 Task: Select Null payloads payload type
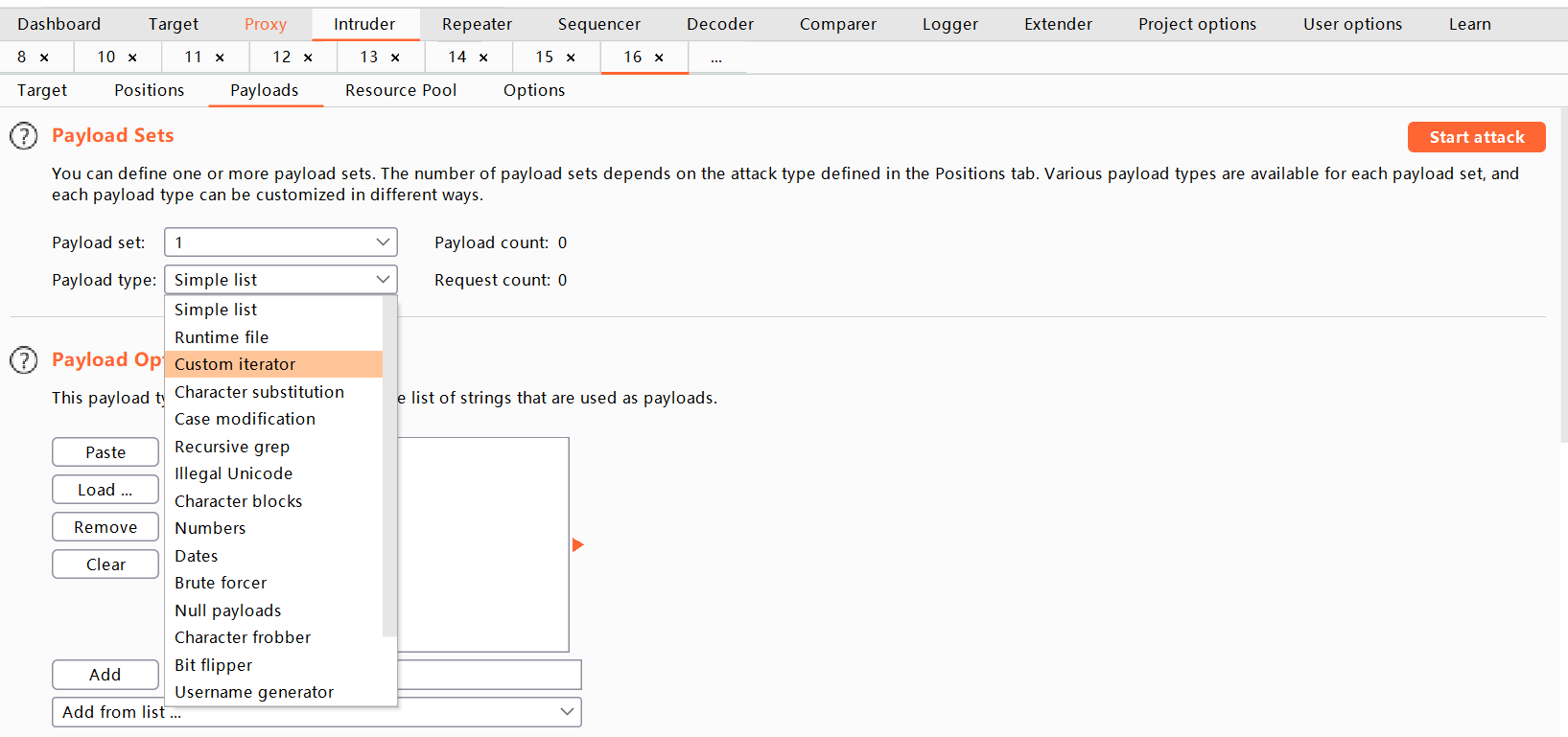[273, 610]
